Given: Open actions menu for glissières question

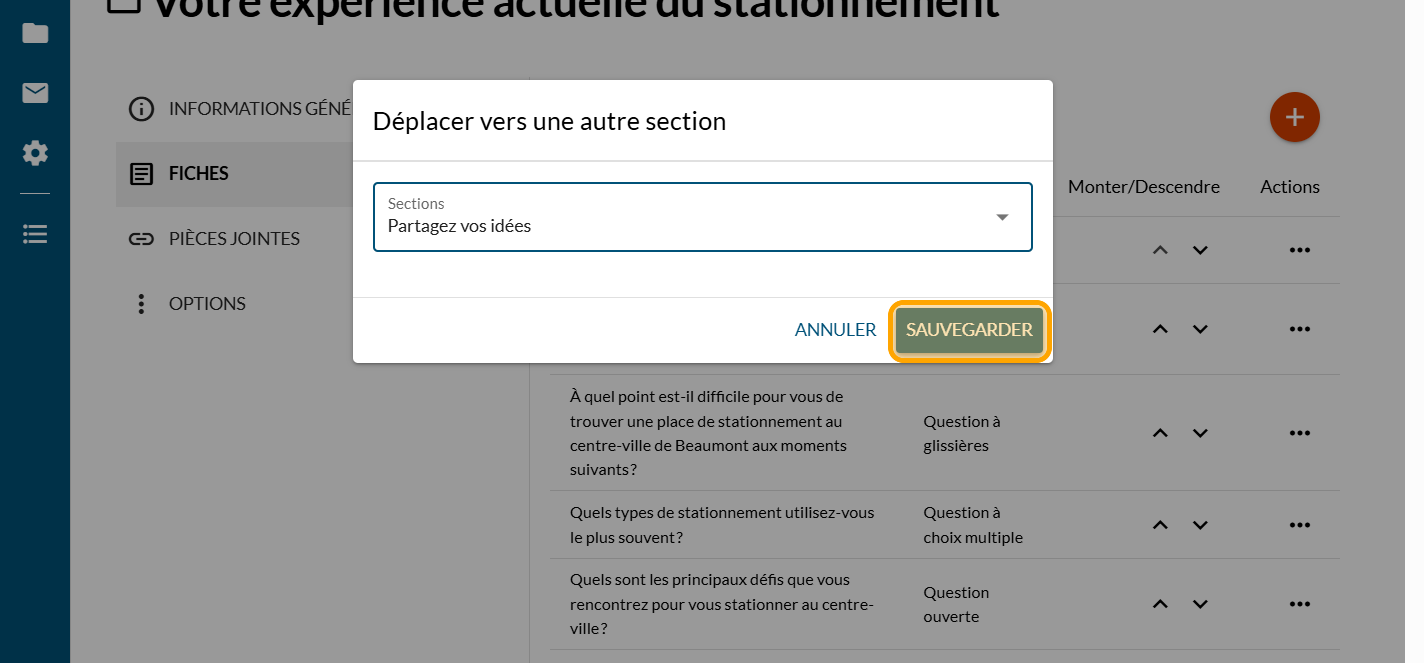Looking at the screenshot, I should click(1299, 433).
